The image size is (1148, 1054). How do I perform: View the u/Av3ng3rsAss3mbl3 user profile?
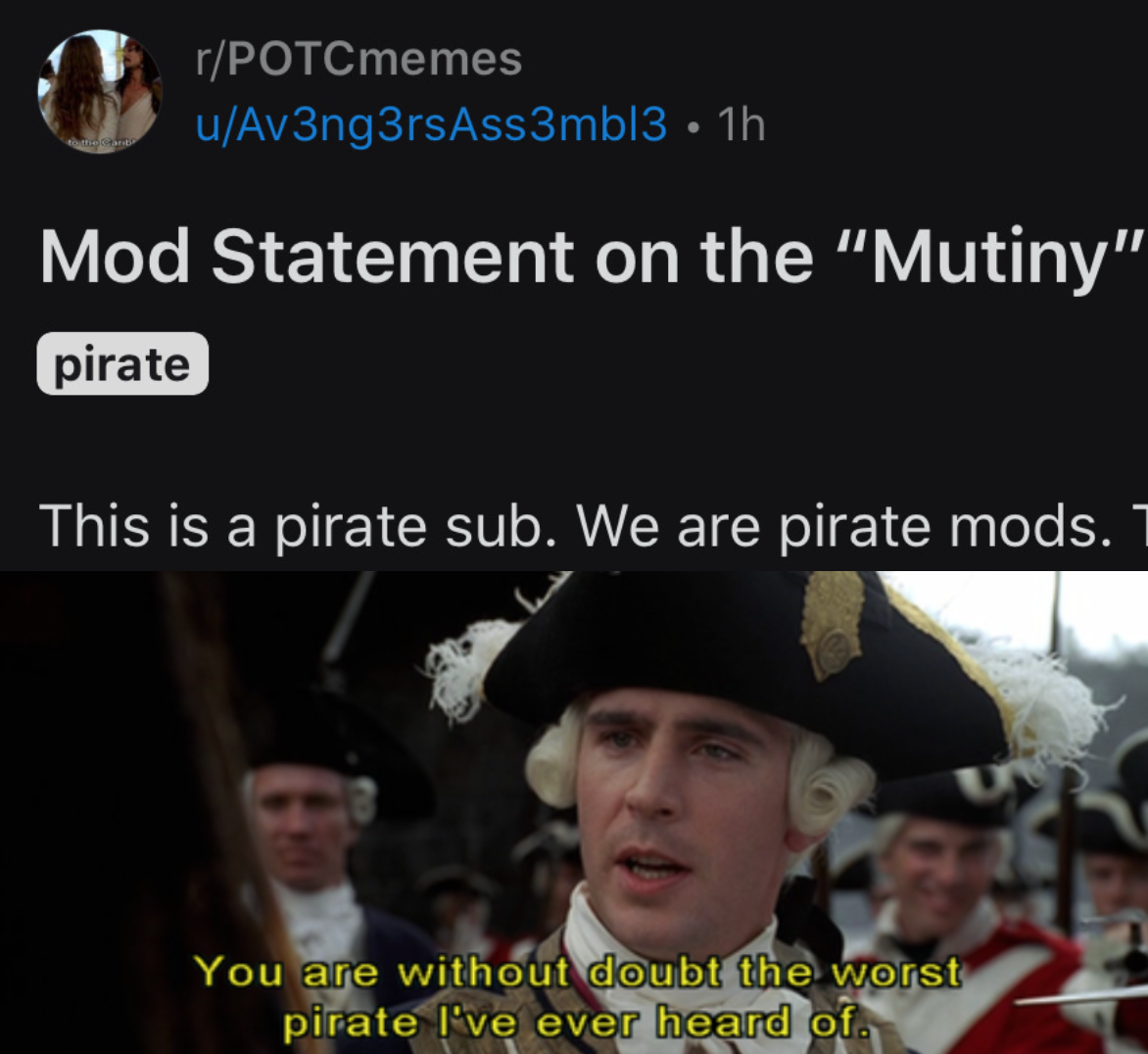point(431,124)
